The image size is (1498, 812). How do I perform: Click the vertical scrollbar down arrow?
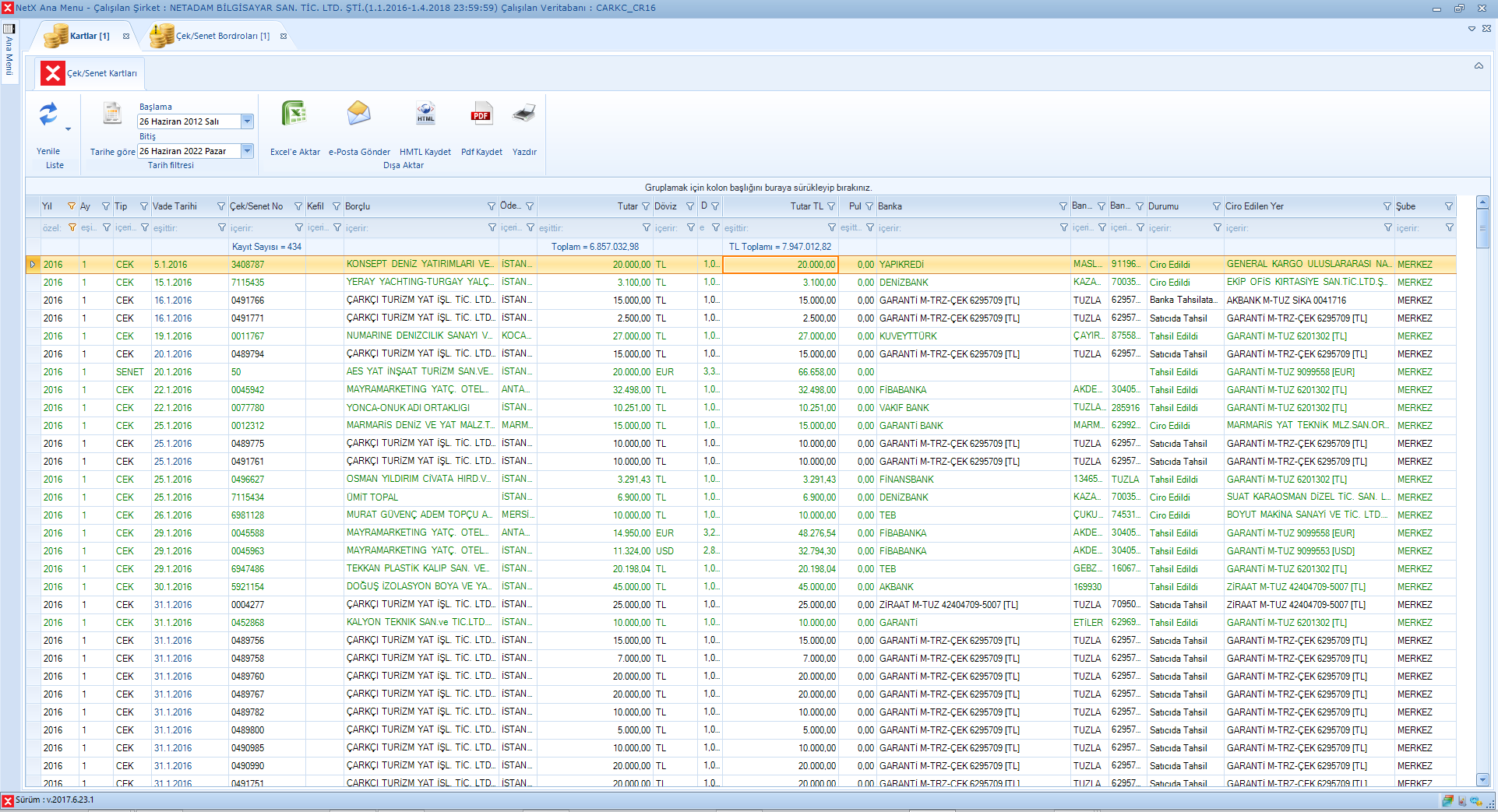point(1482,779)
